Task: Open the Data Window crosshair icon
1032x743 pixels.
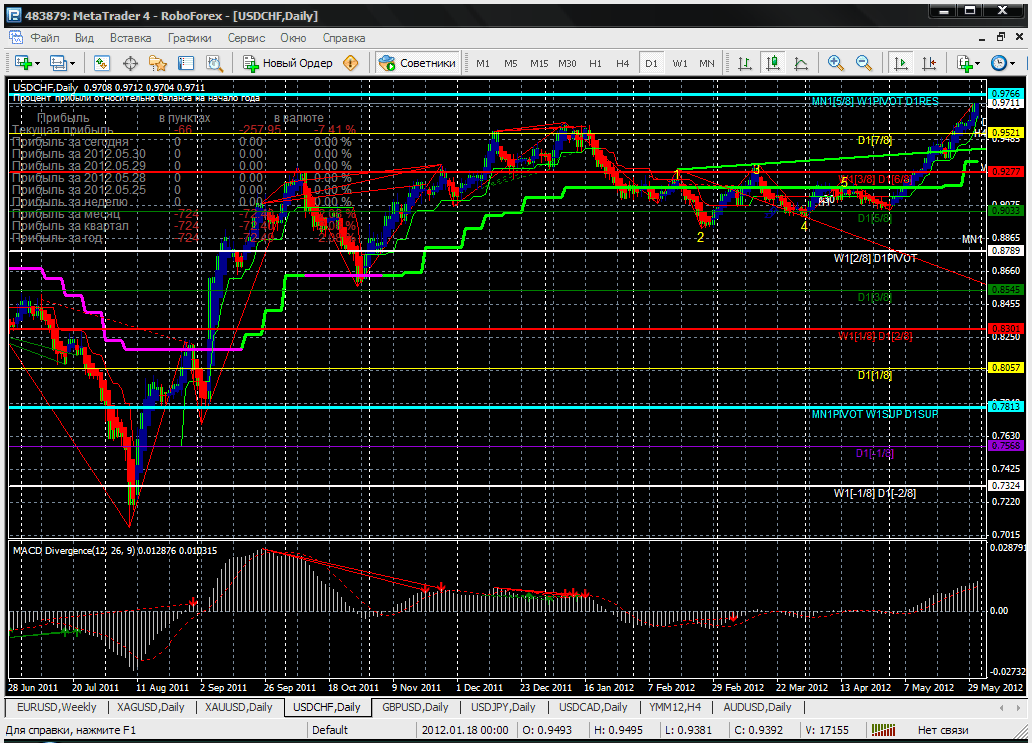Action: (130, 63)
